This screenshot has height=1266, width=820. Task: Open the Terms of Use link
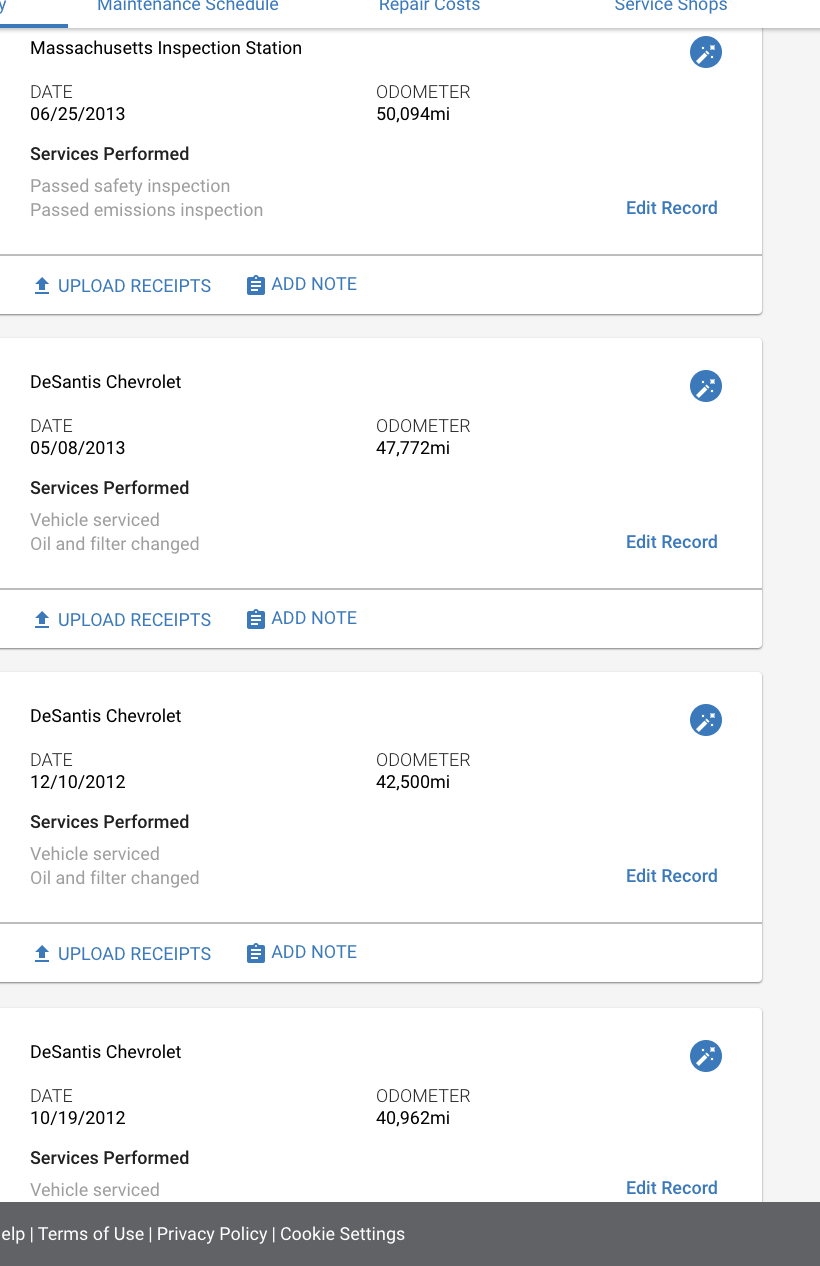pos(91,1234)
